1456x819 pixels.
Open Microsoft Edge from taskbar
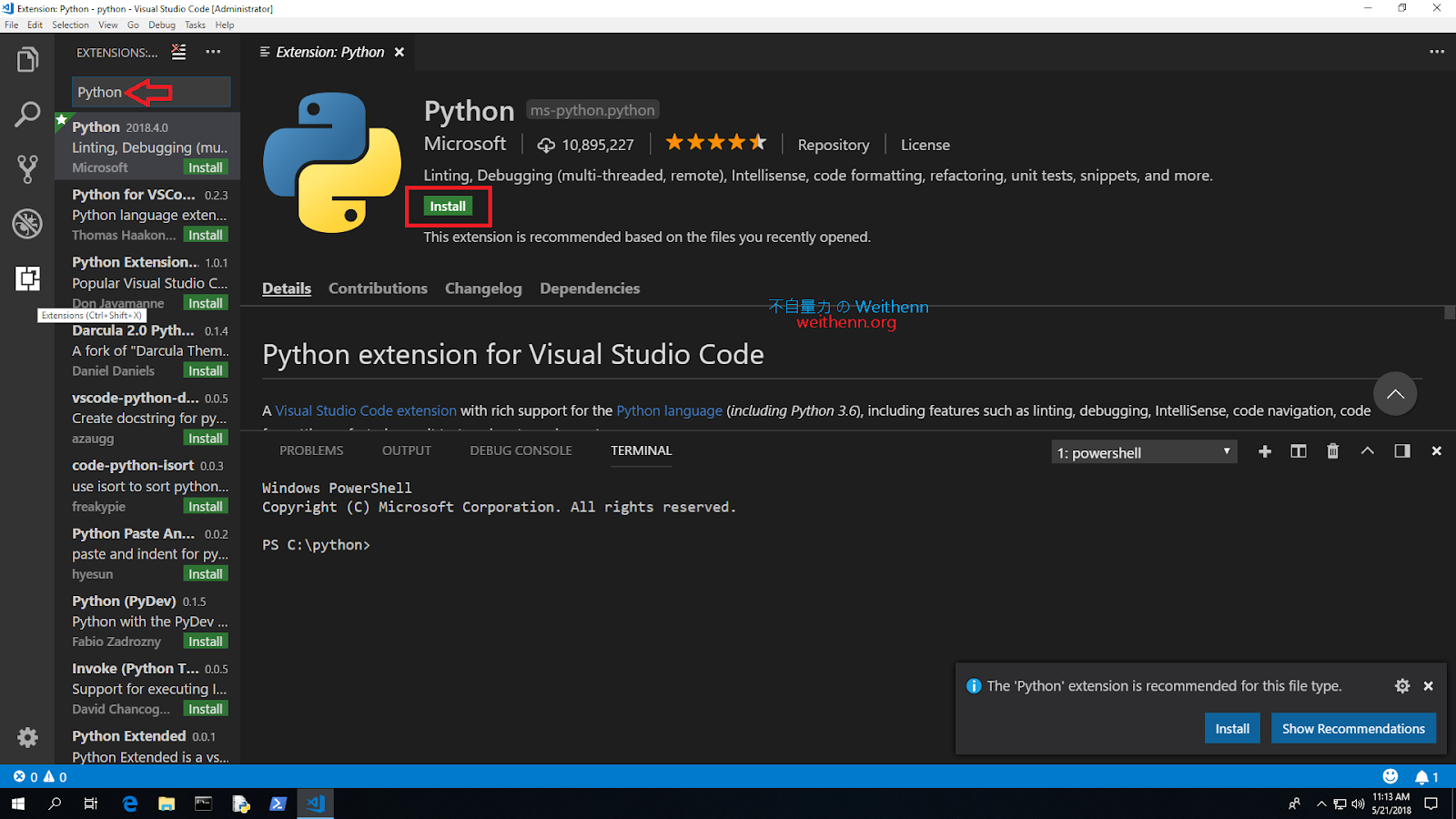(x=130, y=804)
